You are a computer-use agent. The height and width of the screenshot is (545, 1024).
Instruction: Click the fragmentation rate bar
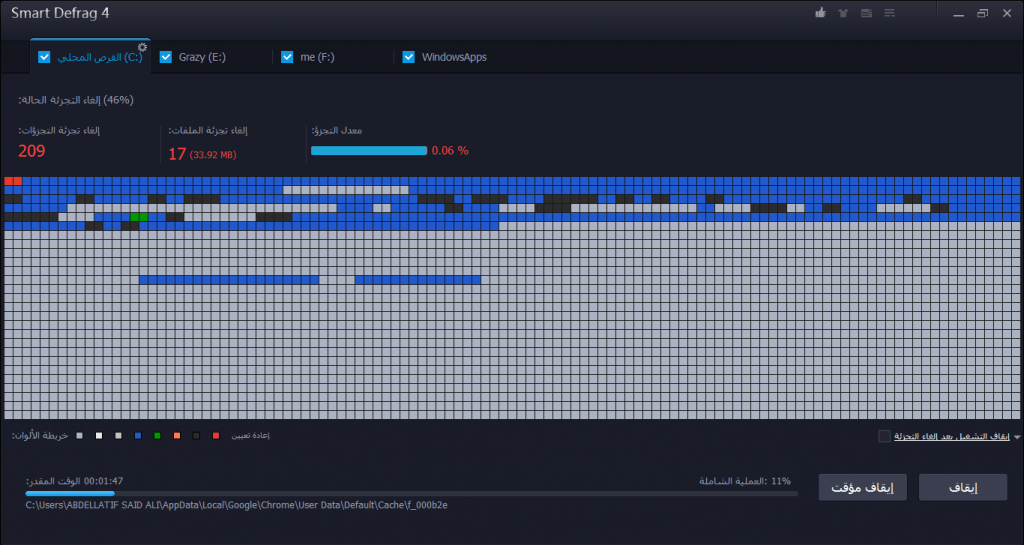pyautogui.click(x=369, y=151)
